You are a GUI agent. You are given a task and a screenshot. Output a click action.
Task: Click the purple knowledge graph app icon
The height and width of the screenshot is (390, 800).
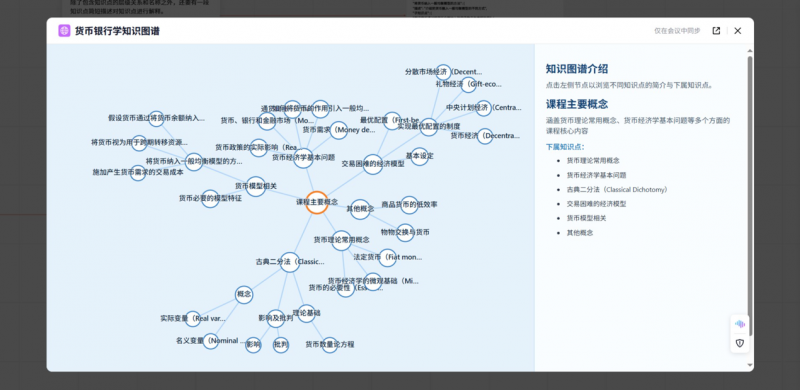tap(64, 31)
